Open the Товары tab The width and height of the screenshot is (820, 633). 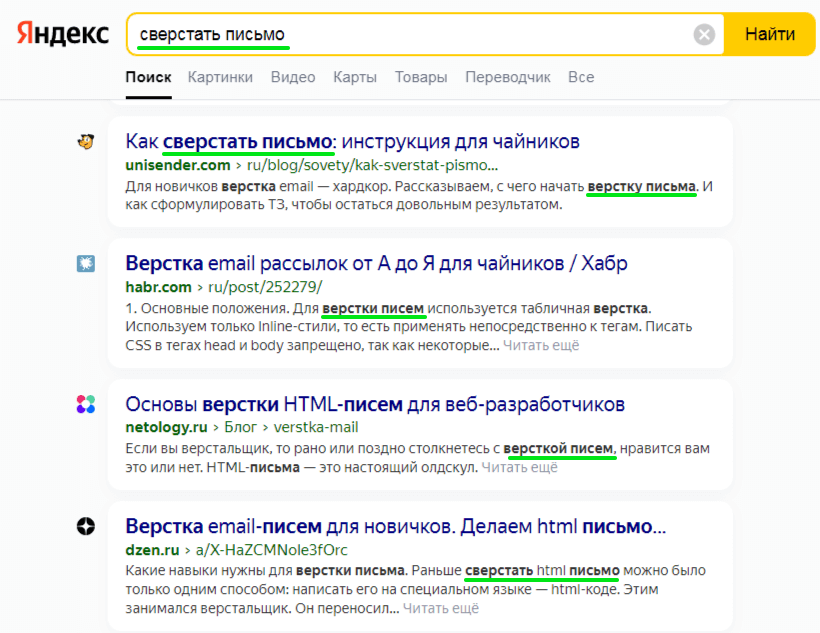coord(421,77)
